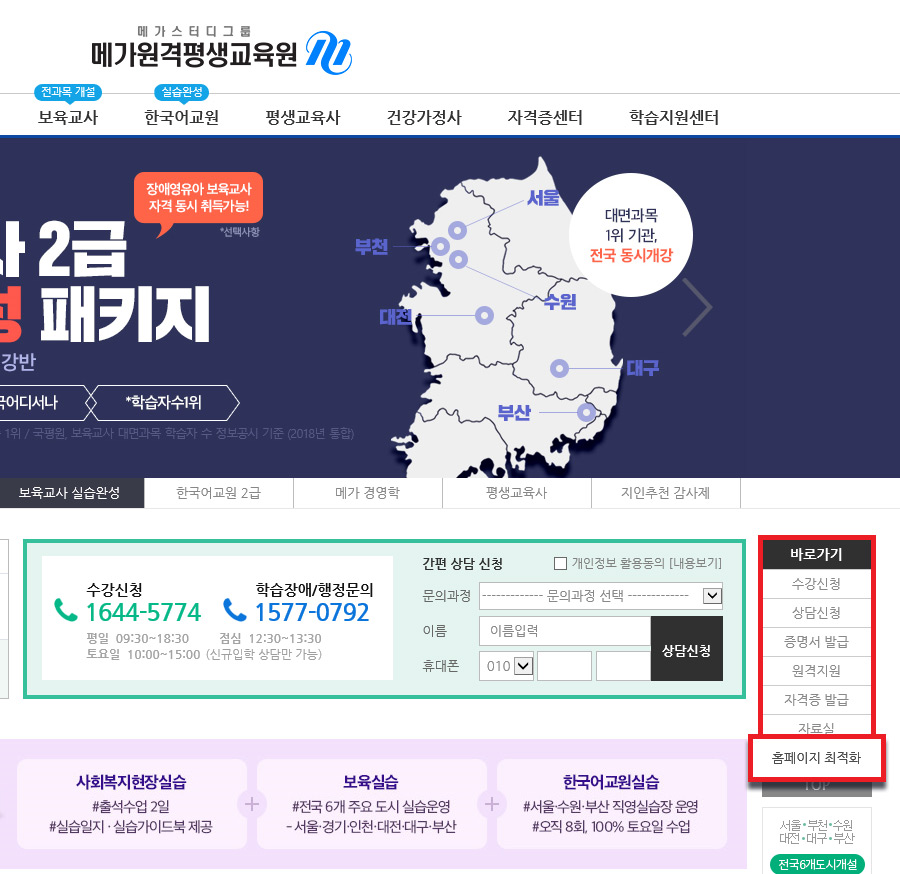Go to 증명서 발급 in the sidebar

tap(816, 642)
